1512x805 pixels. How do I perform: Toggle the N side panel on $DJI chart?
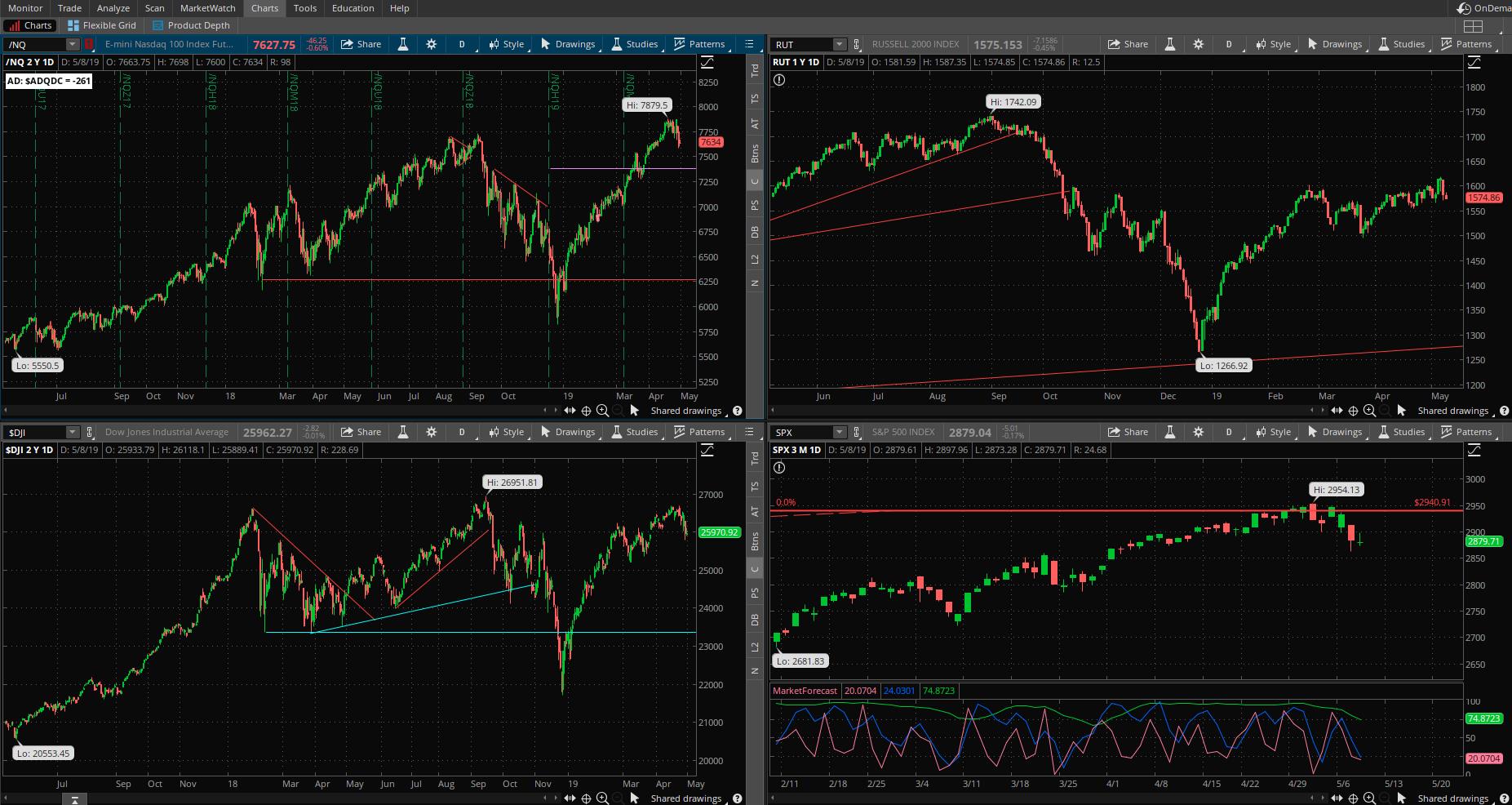click(x=755, y=671)
